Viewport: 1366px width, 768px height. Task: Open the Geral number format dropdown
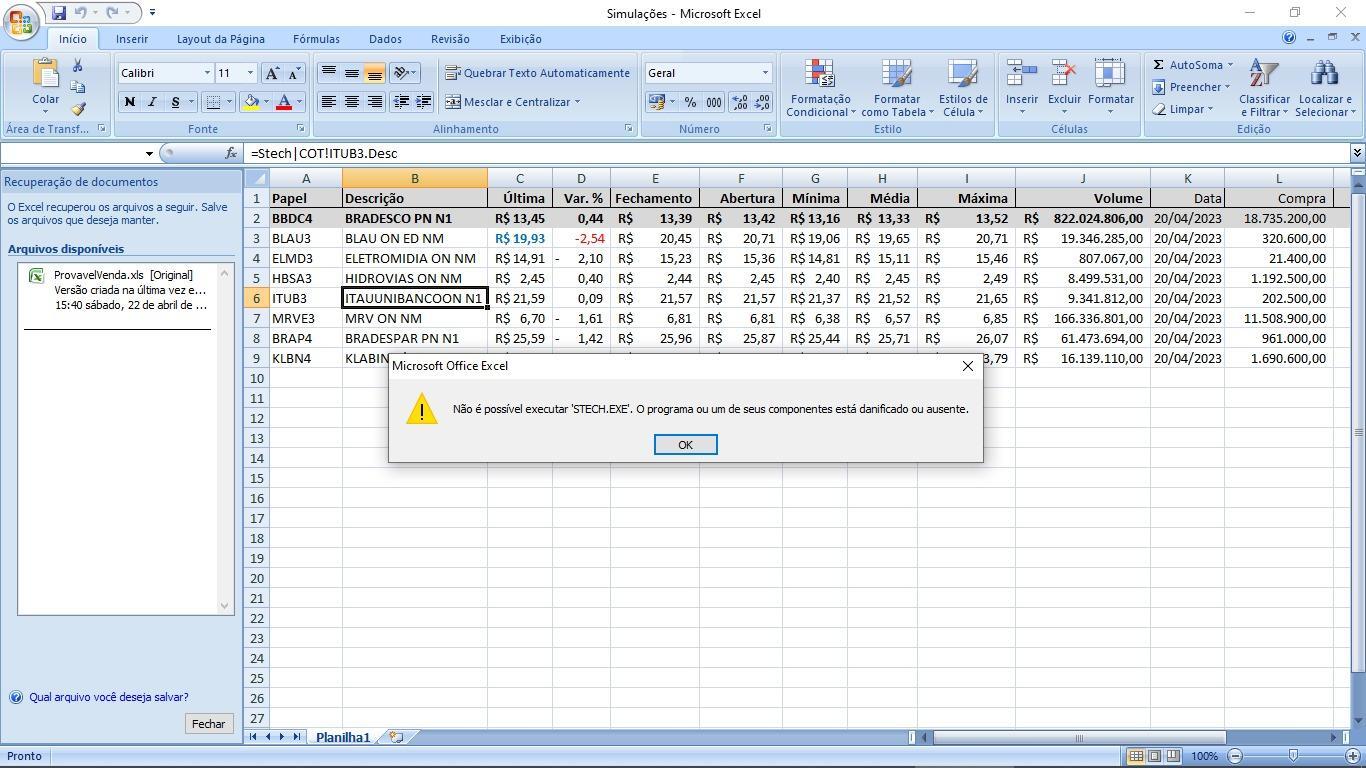pos(765,73)
